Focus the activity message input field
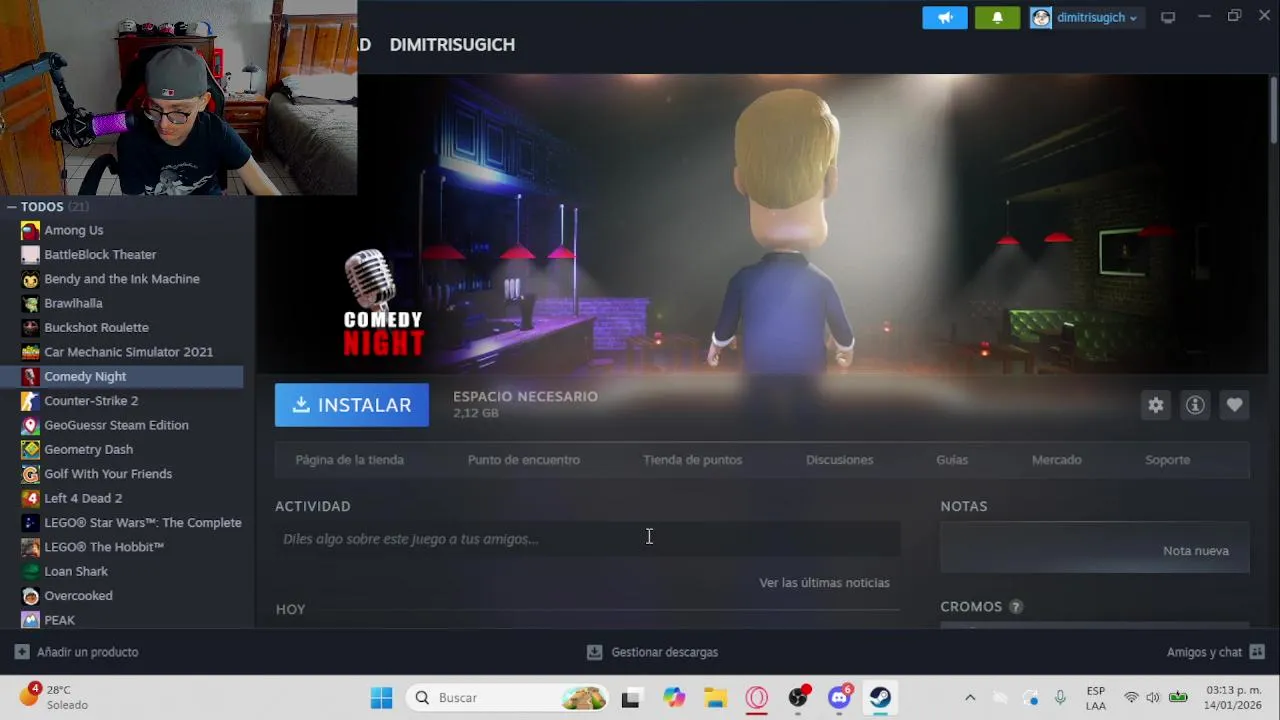1280x720 pixels. (x=588, y=539)
